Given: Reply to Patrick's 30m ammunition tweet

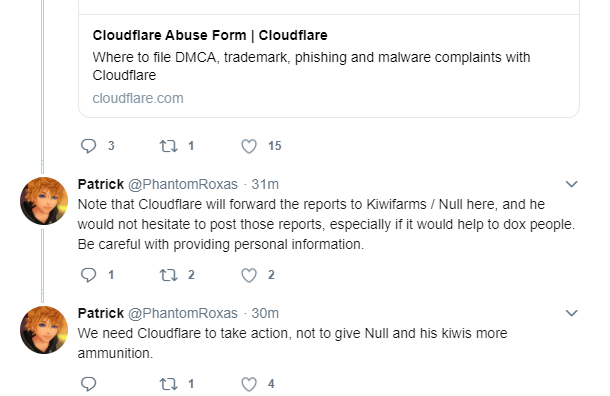Looking at the screenshot, I should point(89,384).
